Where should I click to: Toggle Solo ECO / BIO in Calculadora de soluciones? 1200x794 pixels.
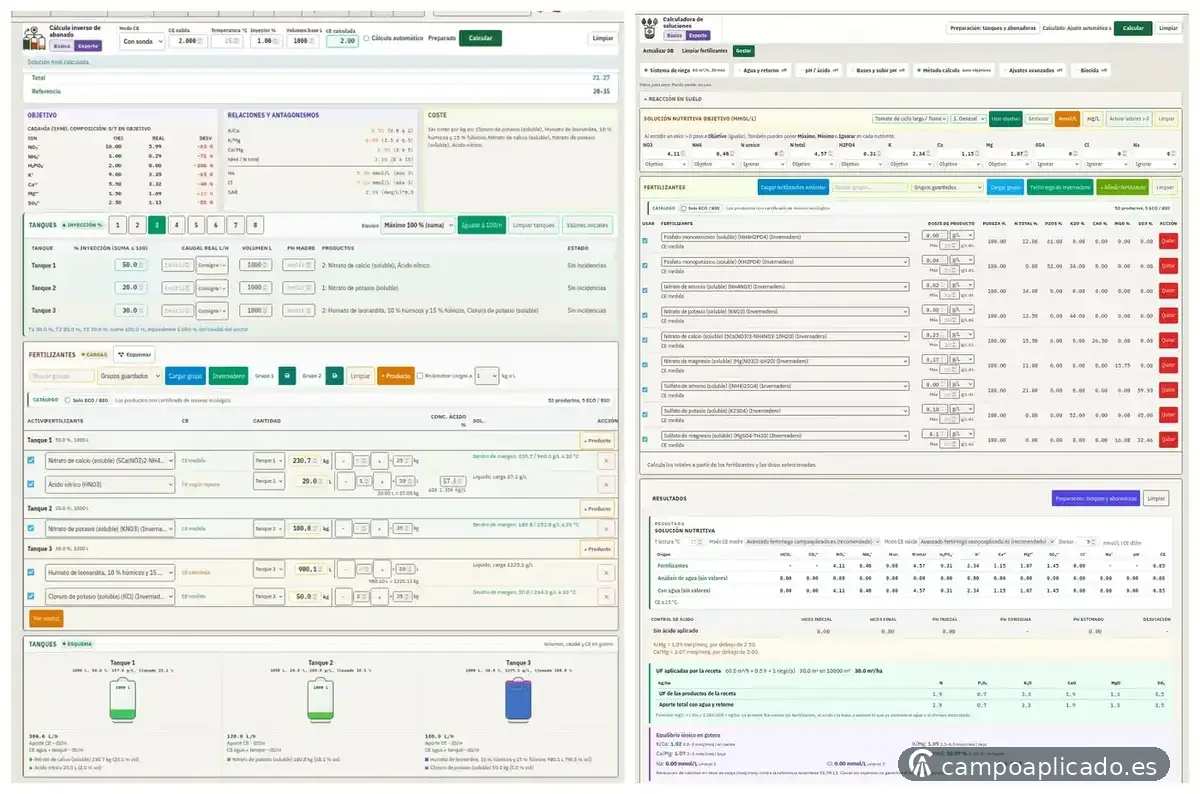pos(682,208)
